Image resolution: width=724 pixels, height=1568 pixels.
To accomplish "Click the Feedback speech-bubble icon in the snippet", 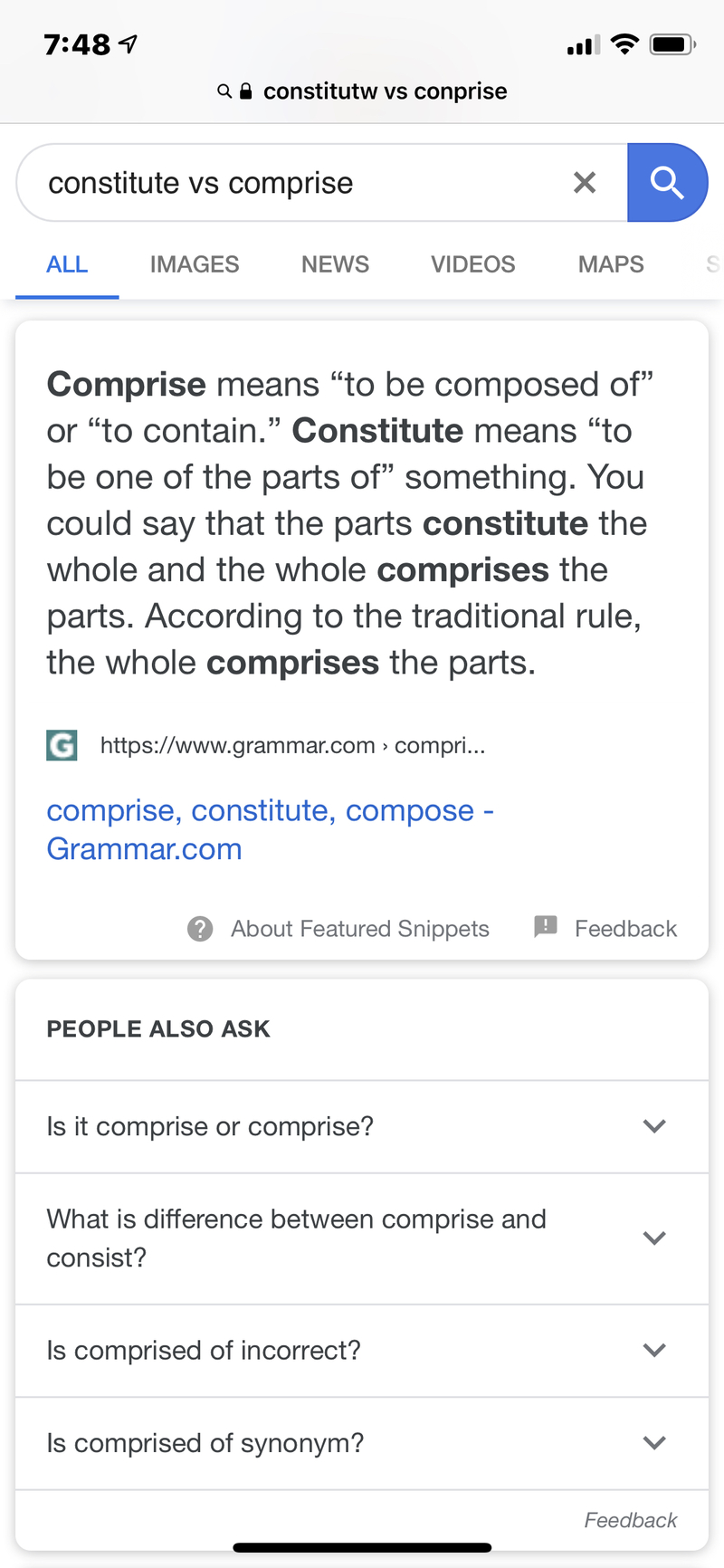I will click(546, 927).
